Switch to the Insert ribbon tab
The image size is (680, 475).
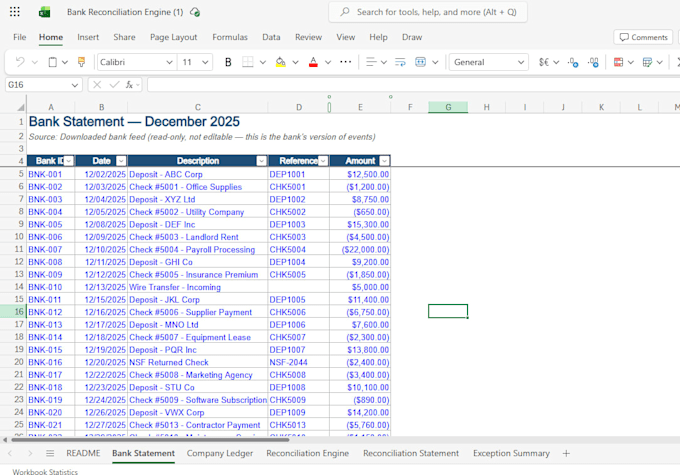88,37
